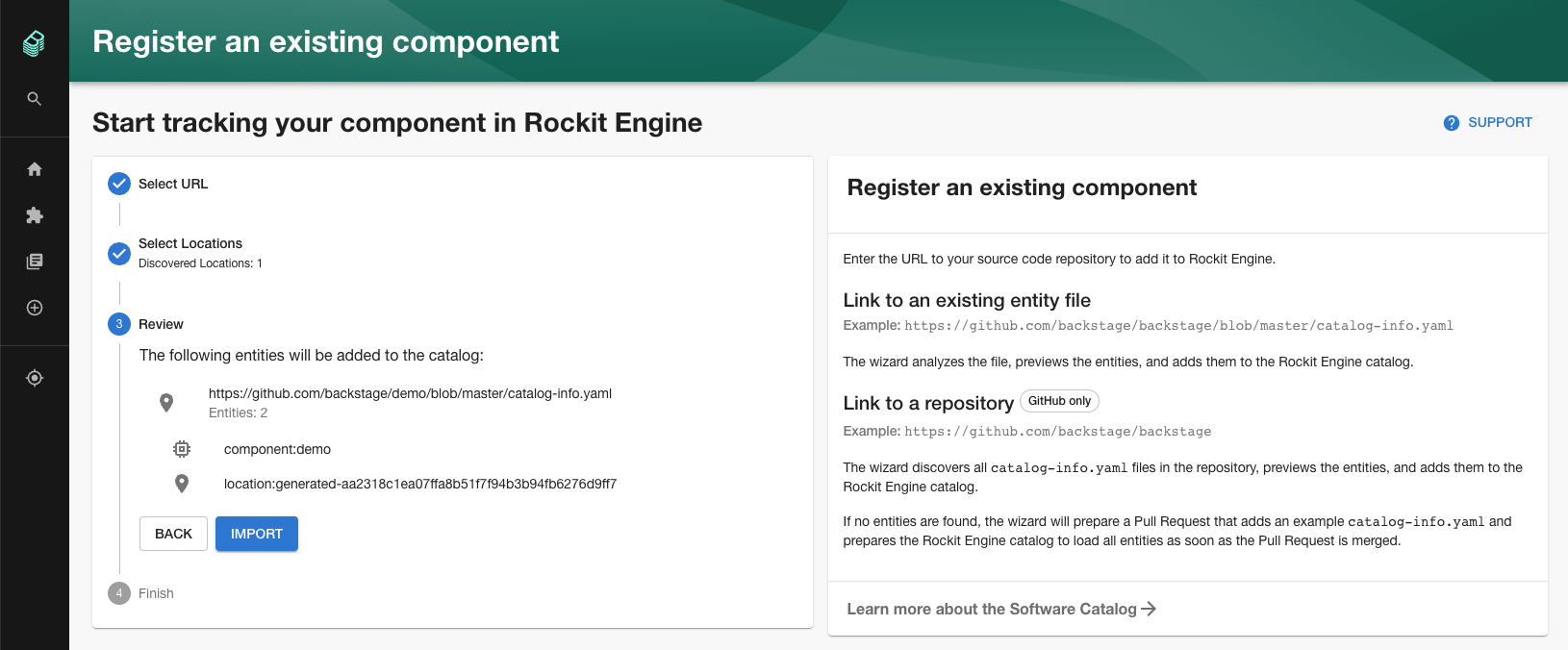The height and width of the screenshot is (650, 1568).
Task: Open the search icon in sidebar
Action: point(35,99)
